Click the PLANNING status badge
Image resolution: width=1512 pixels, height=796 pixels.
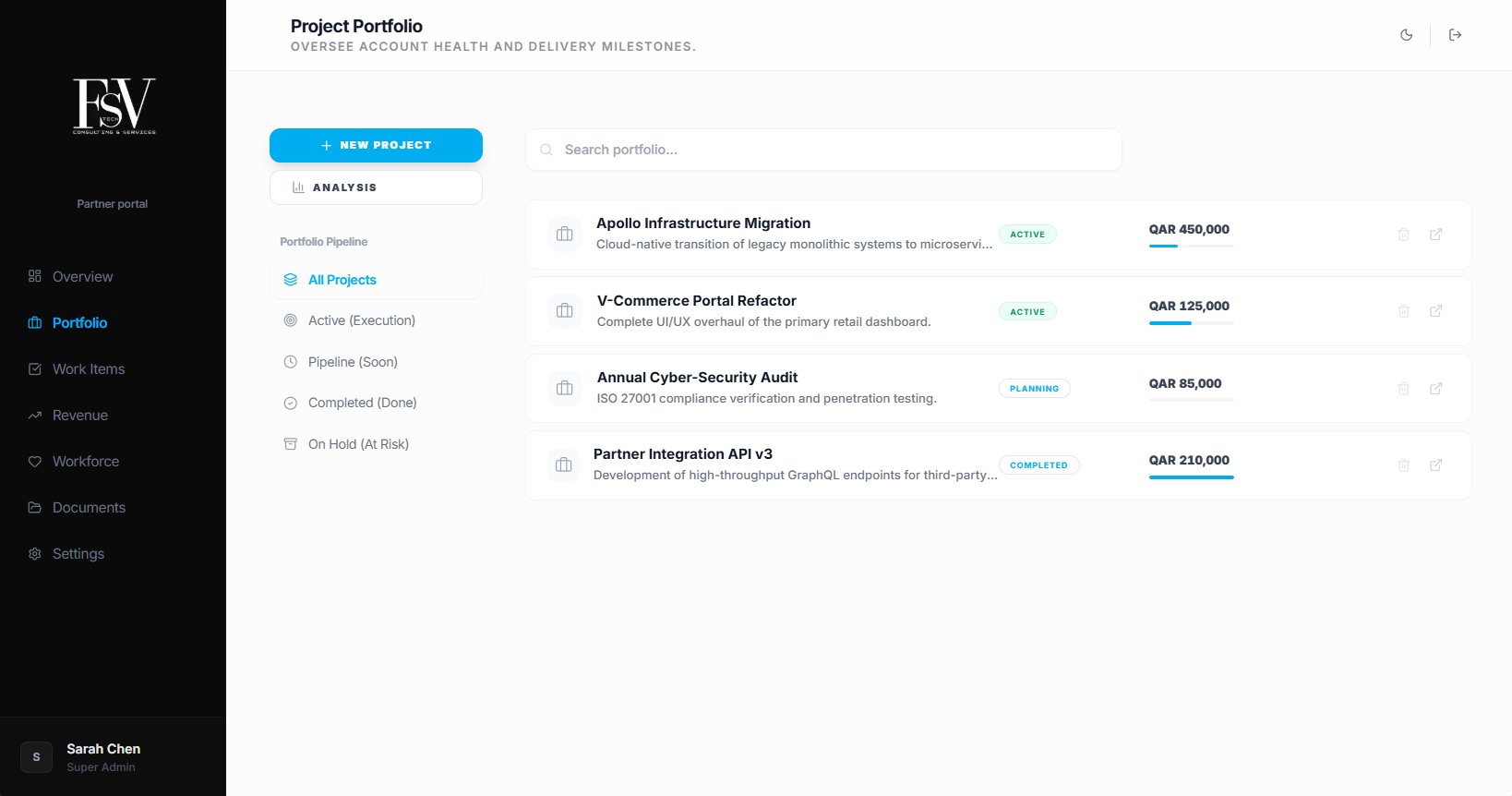(1034, 389)
